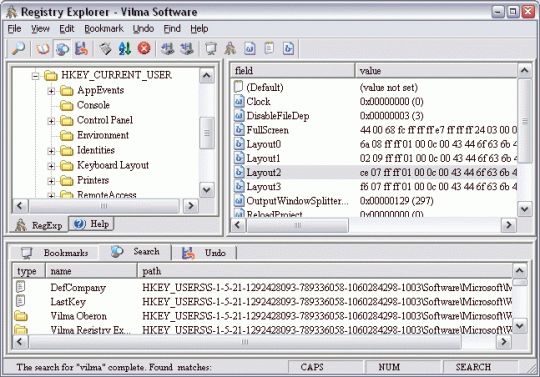The width and height of the screenshot is (540, 377).
Task: Select the Environment key in the tree
Action: (103, 135)
